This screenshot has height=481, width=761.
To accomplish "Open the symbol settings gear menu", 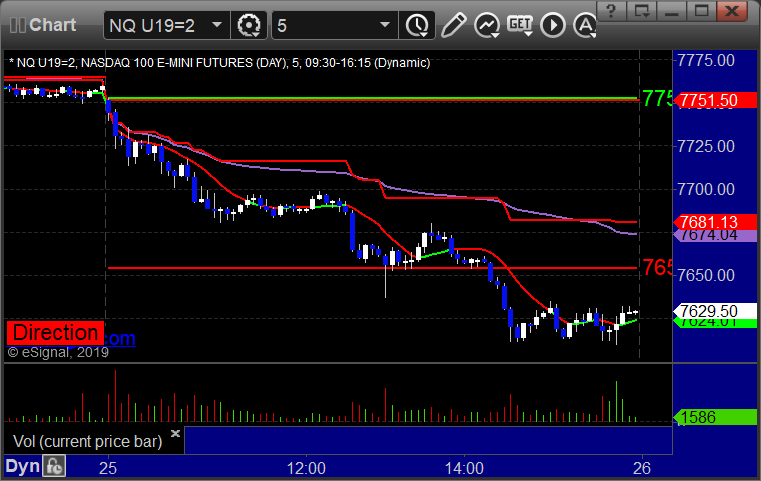I will 249,25.
